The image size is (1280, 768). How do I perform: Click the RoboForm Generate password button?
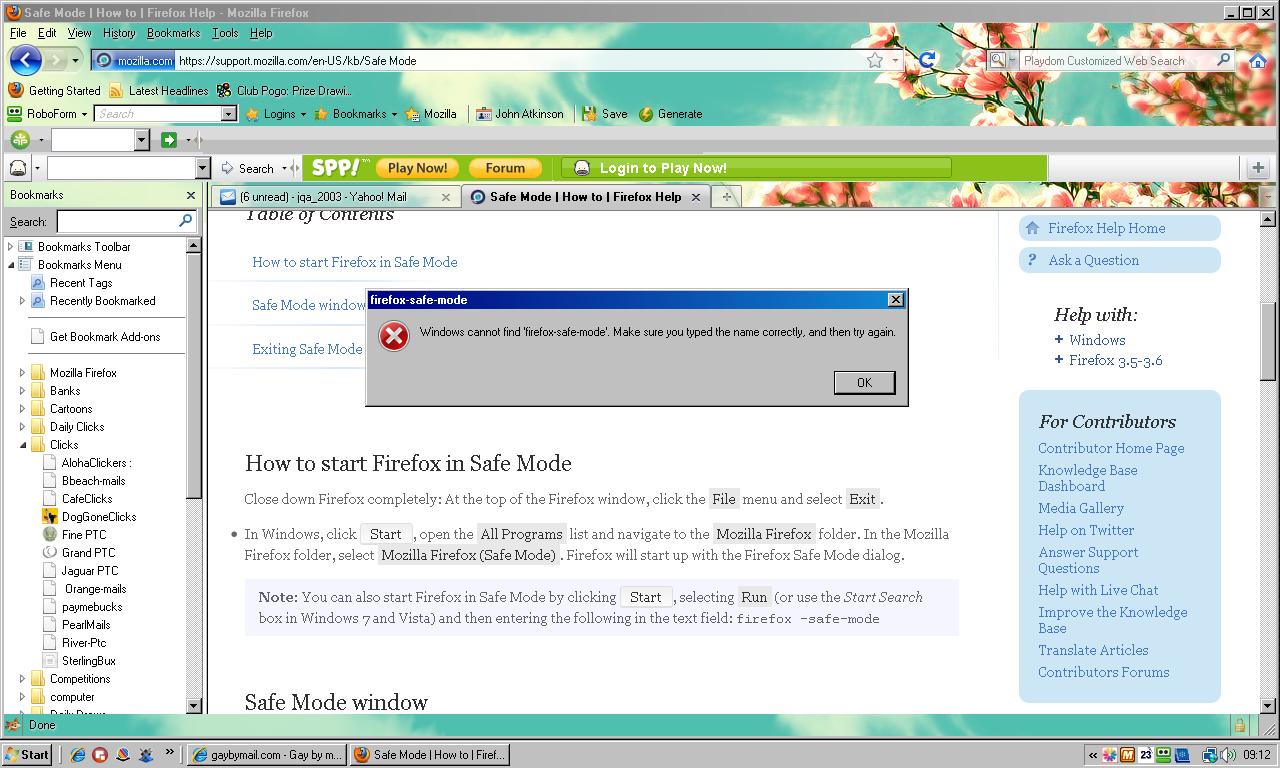pyautogui.click(x=671, y=114)
